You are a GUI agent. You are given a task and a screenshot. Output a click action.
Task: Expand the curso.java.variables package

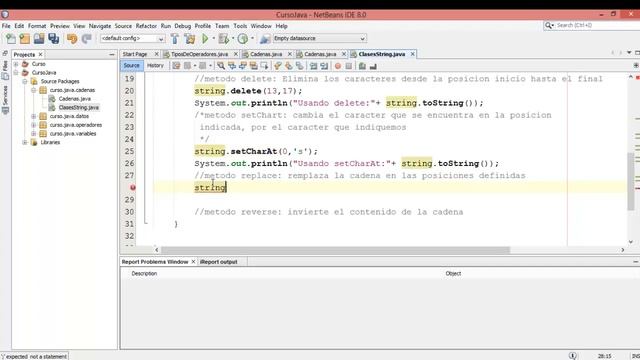click(x=33, y=133)
